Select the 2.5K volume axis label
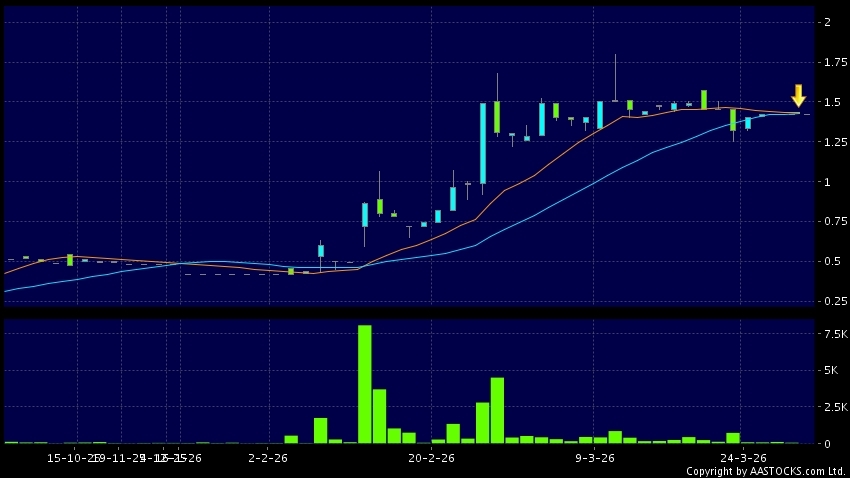 832,407
